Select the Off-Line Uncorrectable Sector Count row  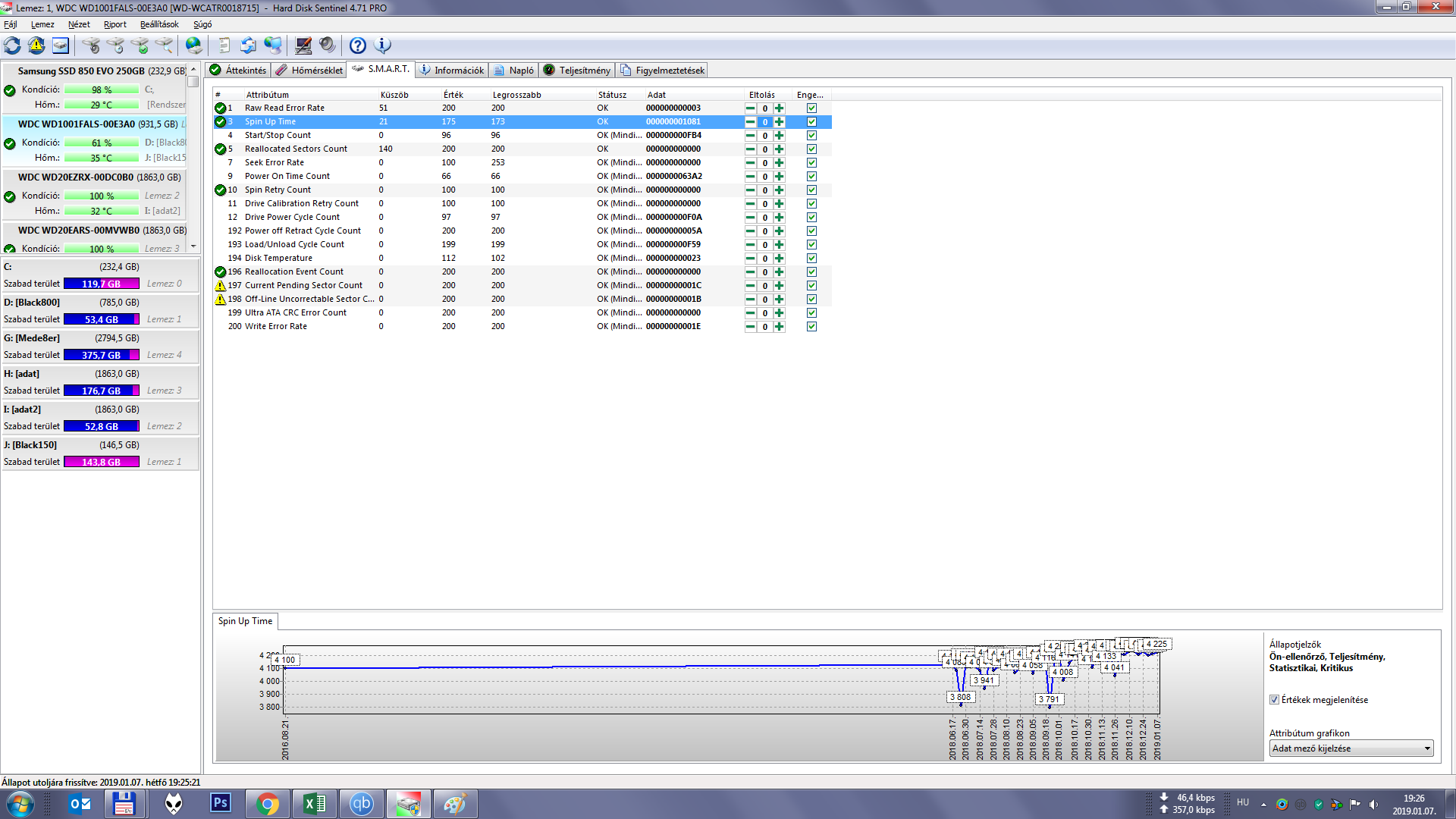click(x=522, y=300)
